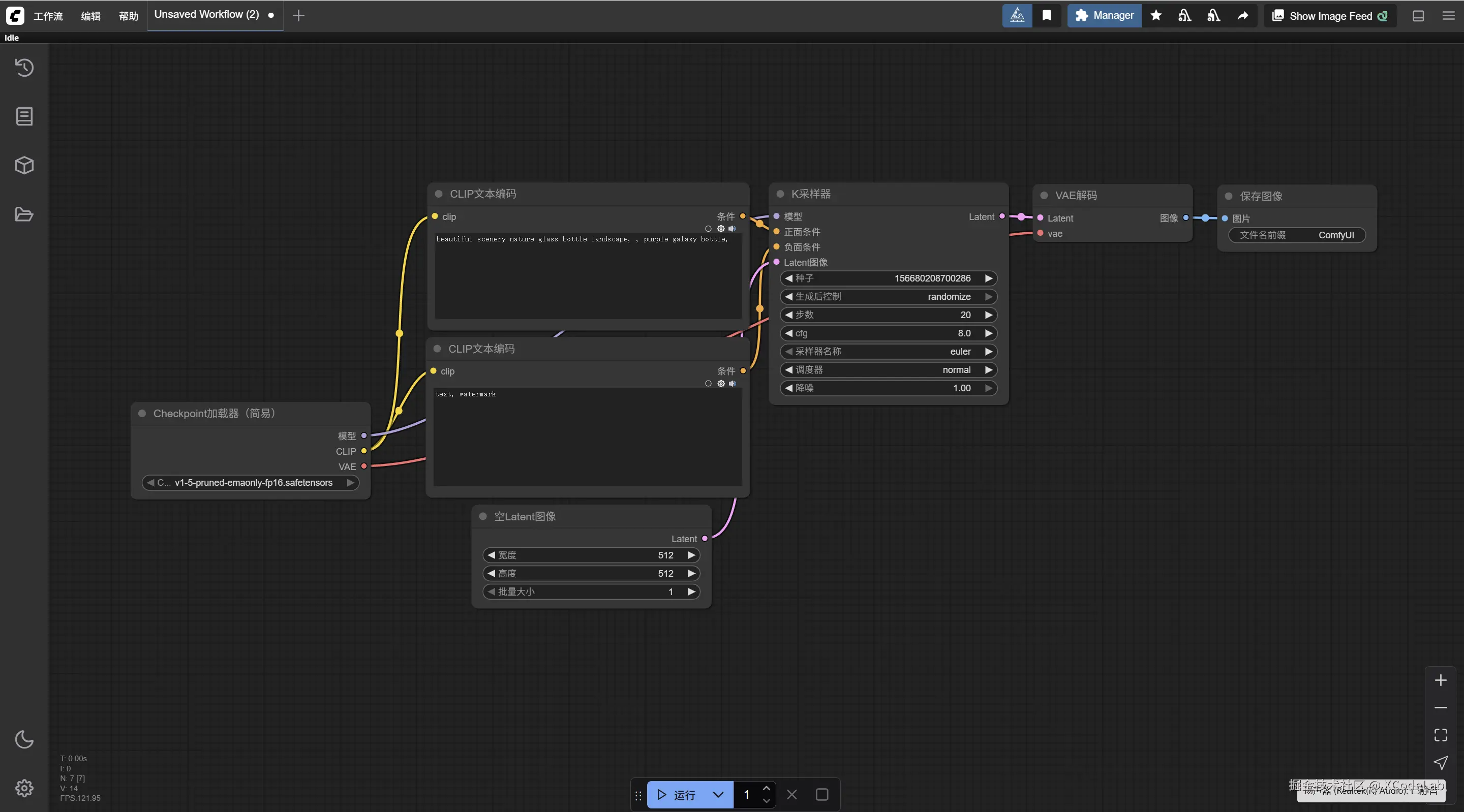
Task: Open the run options dropdown chevron
Action: click(x=718, y=794)
